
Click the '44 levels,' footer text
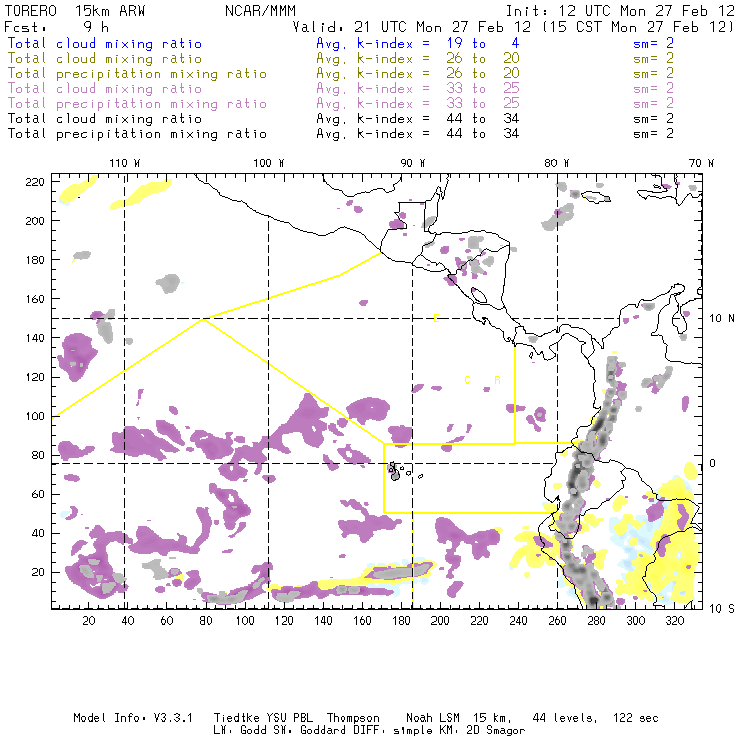[565, 718]
